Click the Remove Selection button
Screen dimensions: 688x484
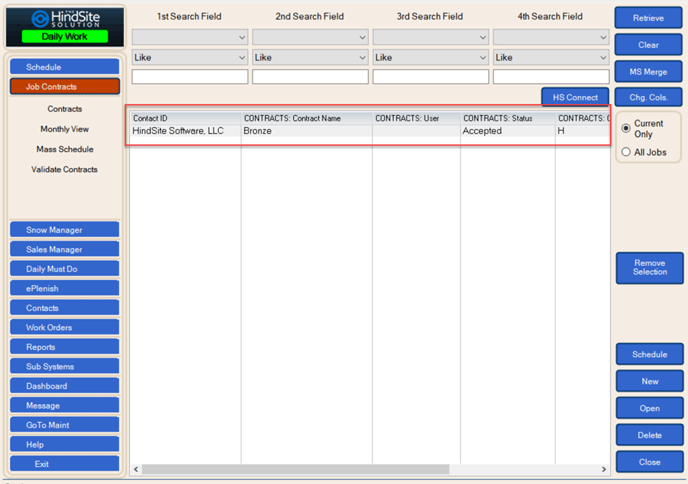[648, 267]
